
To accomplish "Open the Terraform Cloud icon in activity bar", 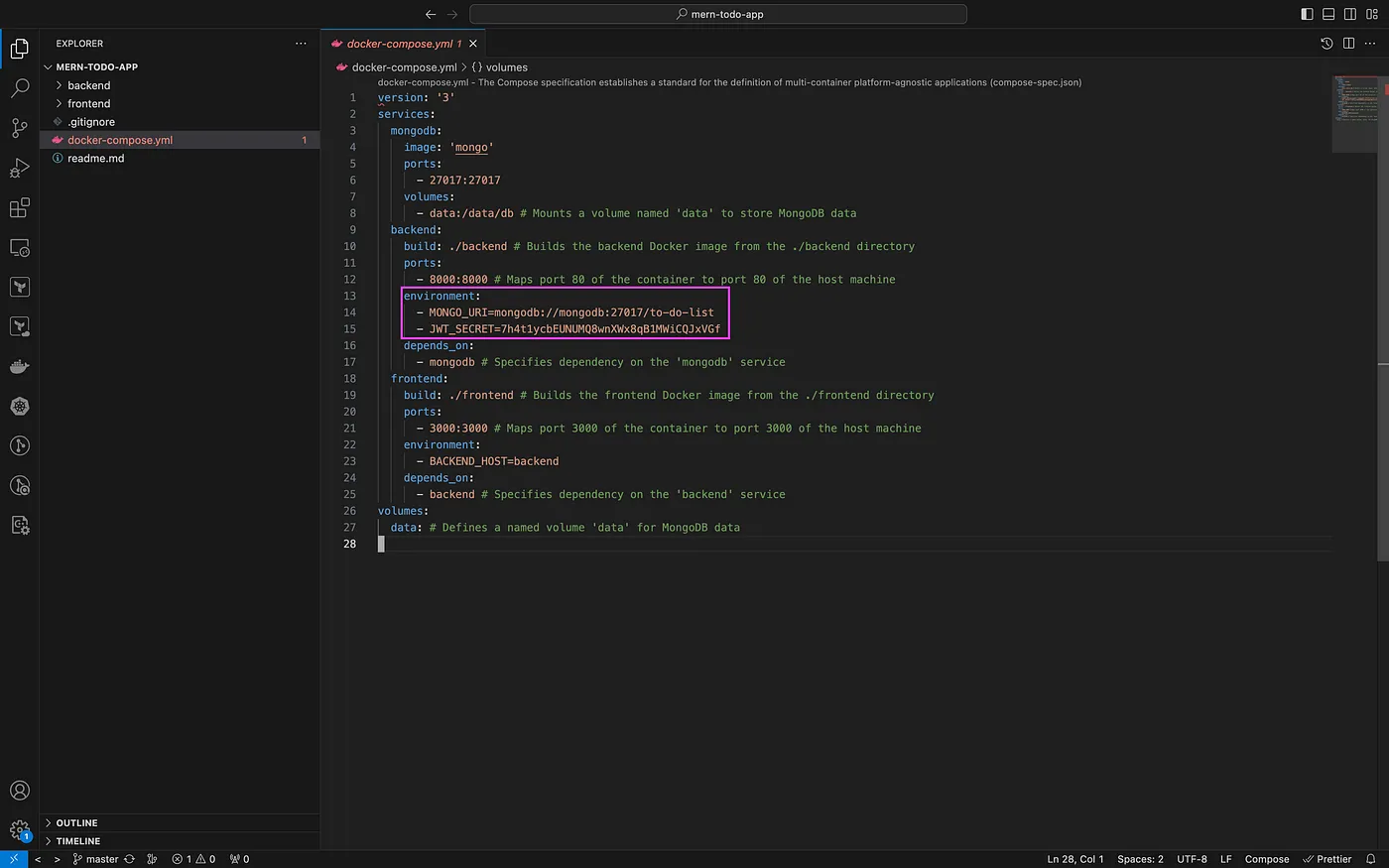I will [x=19, y=326].
